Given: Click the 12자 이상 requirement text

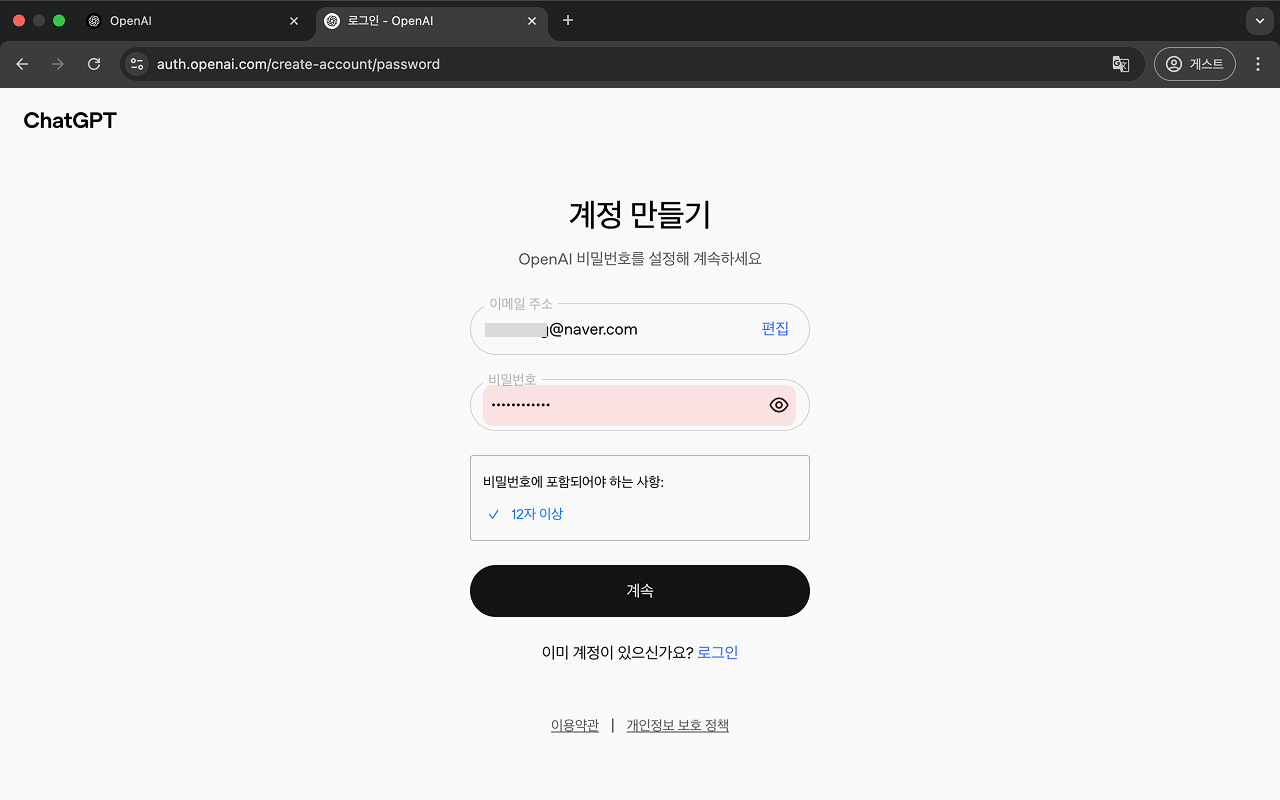Looking at the screenshot, I should 537,514.
